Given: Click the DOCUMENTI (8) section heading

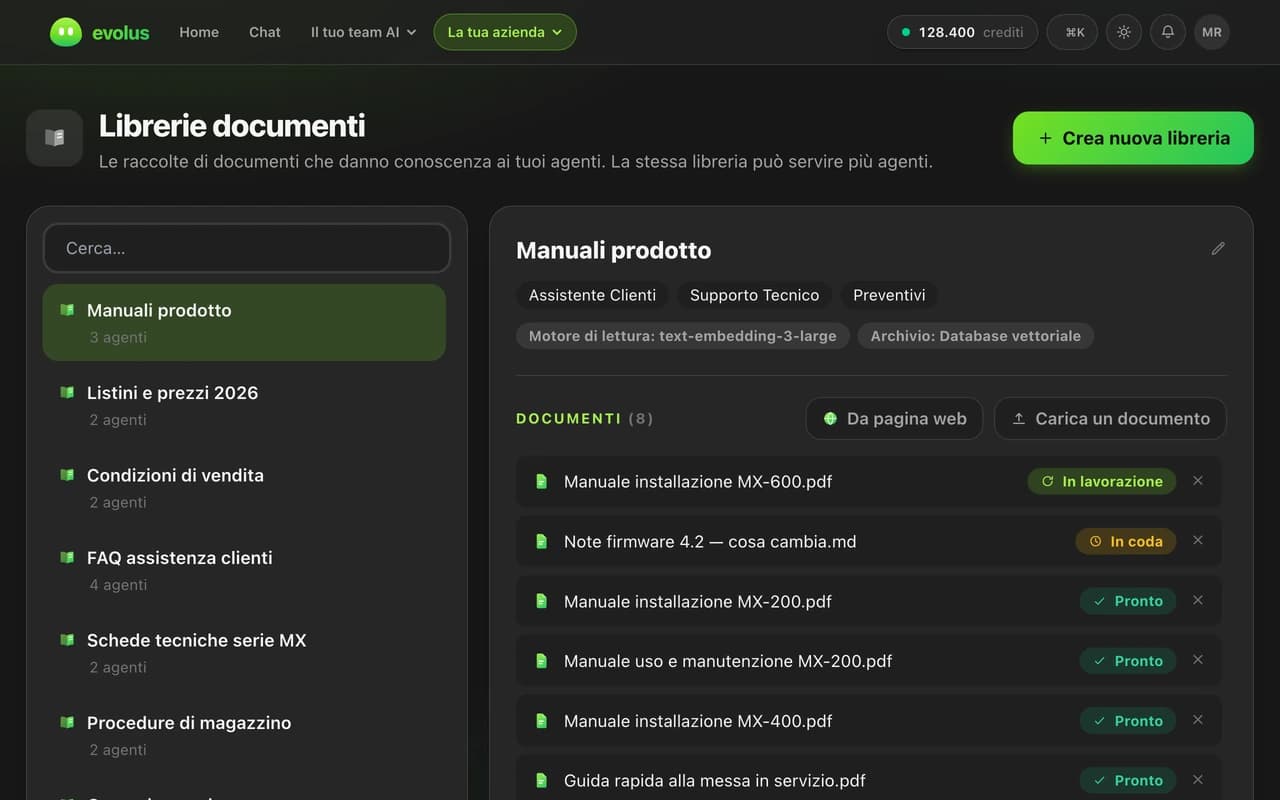Looking at the screenshot, I should click(585, 419).
